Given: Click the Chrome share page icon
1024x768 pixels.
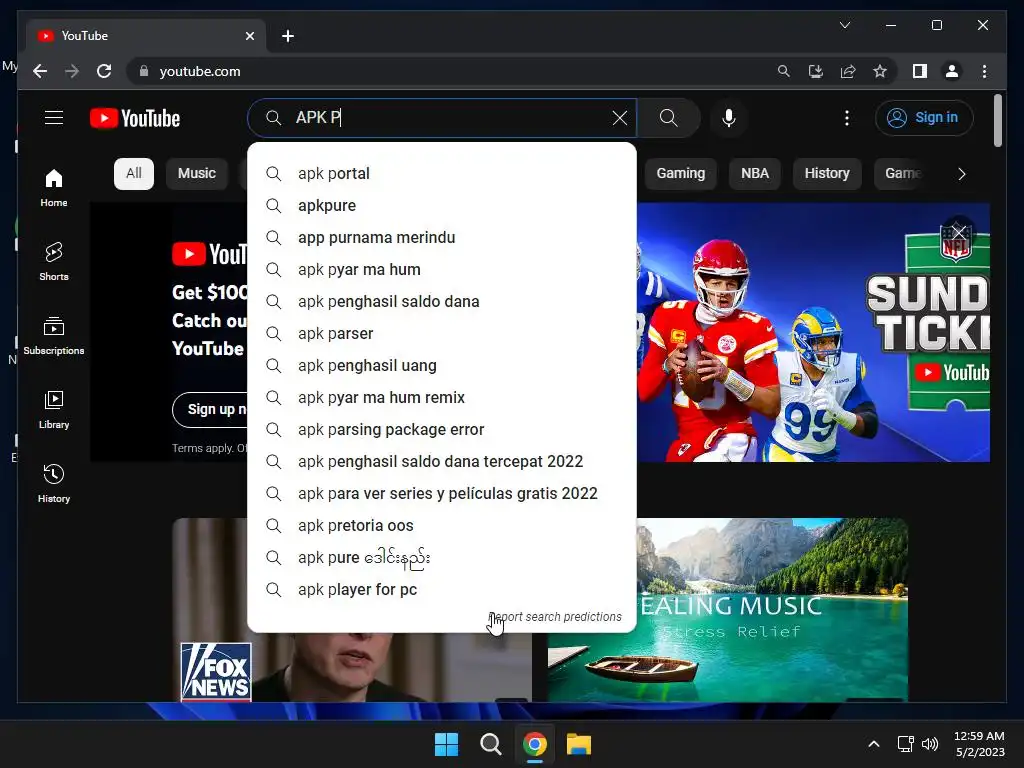Looking at the screenshot, I should 848,71.
